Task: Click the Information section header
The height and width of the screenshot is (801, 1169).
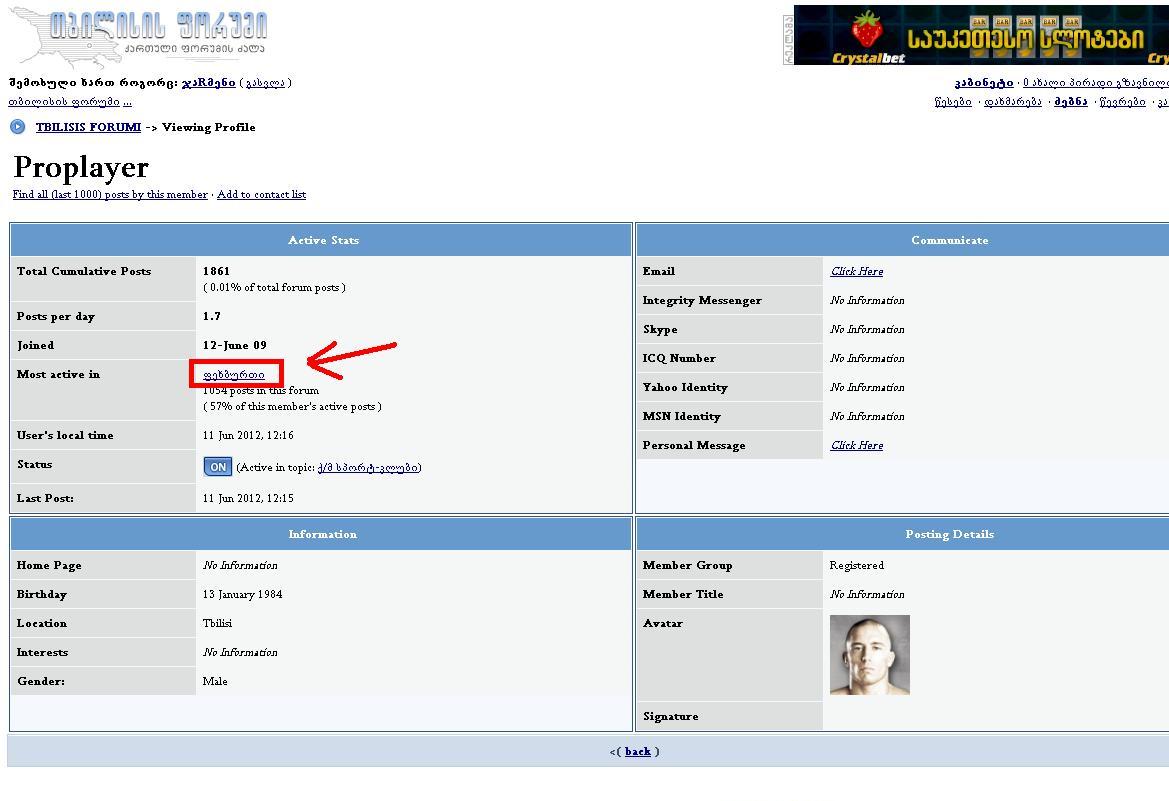Action: coord(321,534)
